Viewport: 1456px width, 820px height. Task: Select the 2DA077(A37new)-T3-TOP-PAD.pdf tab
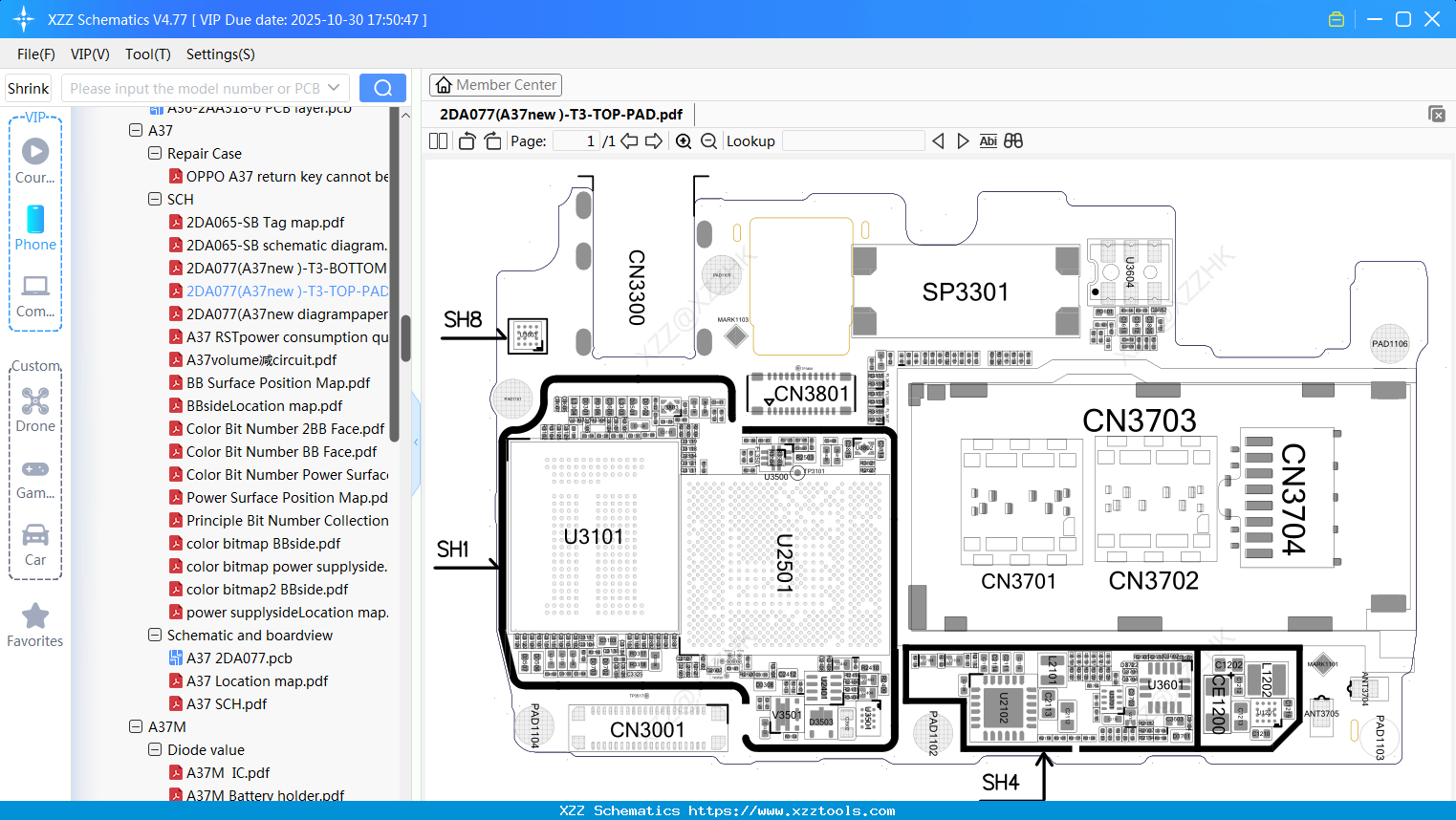[x=561, y=115]
